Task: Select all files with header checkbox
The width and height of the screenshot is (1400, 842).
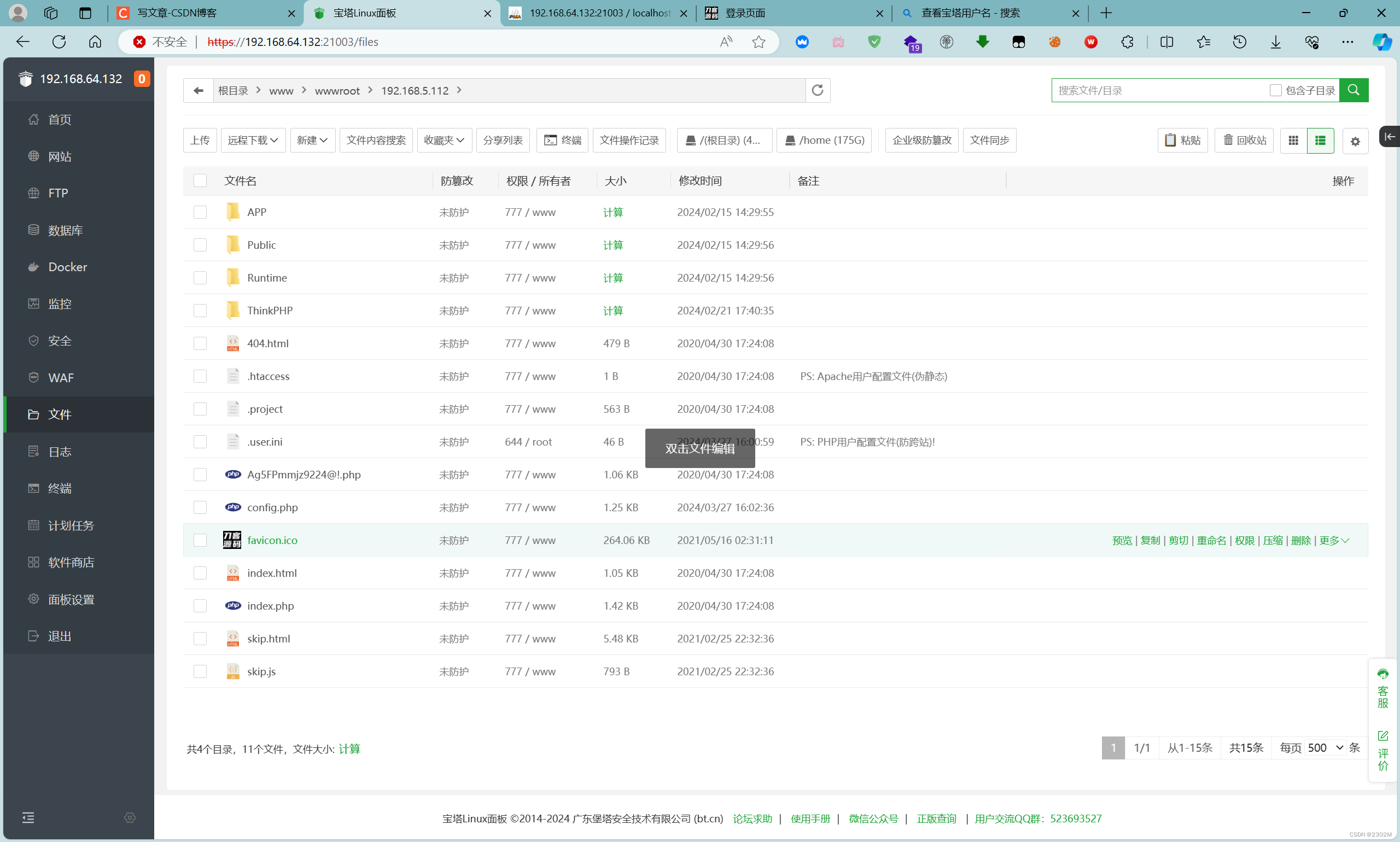Action: click(x=200, y=180)
